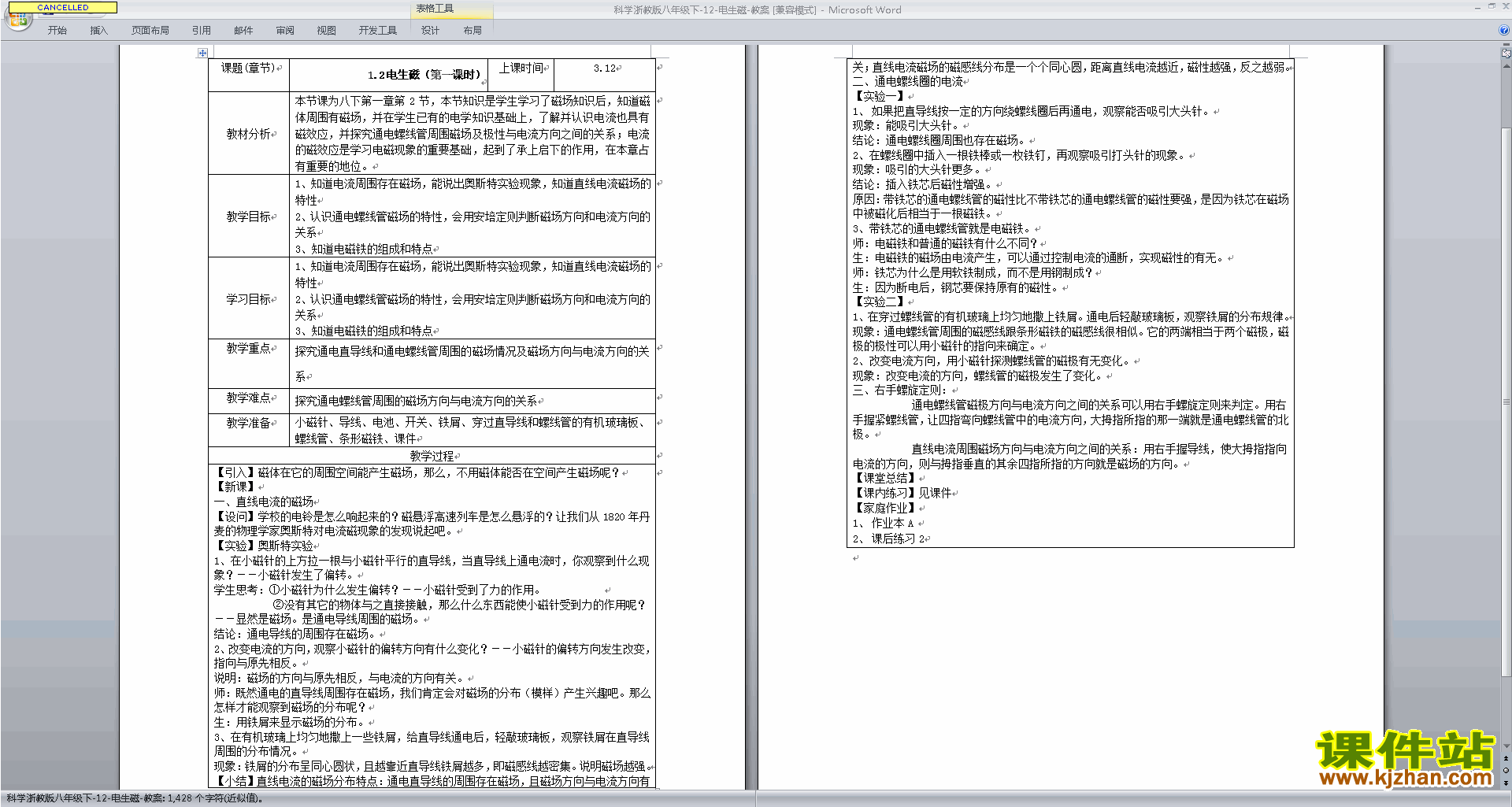Screen dimensions: 1512x807
Task: Open the Select Browse Object circle
Action: pos(1506,770)
